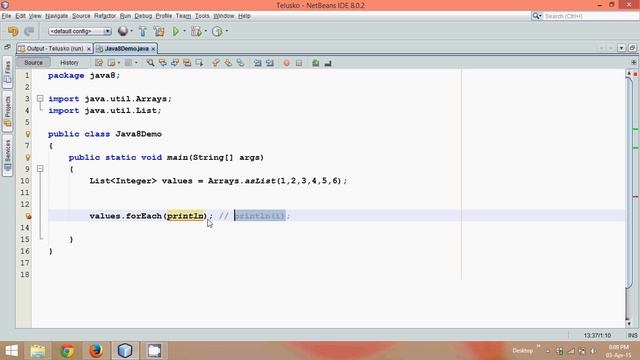Open the Tools menu
The height and width of the screenshot is (360, 640).
coord(202,16)
